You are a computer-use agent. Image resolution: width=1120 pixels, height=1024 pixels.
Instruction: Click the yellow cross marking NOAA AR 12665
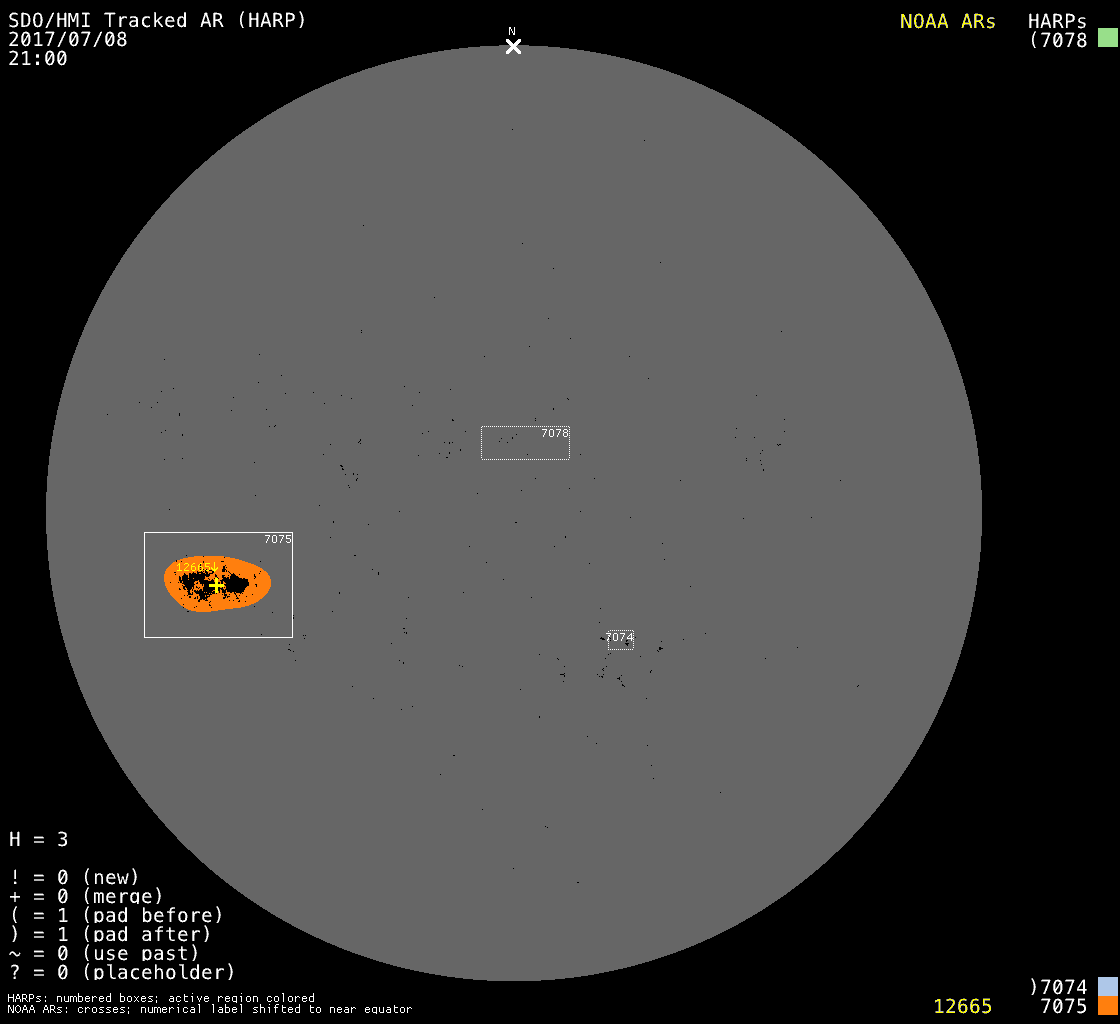pos(216,585)
